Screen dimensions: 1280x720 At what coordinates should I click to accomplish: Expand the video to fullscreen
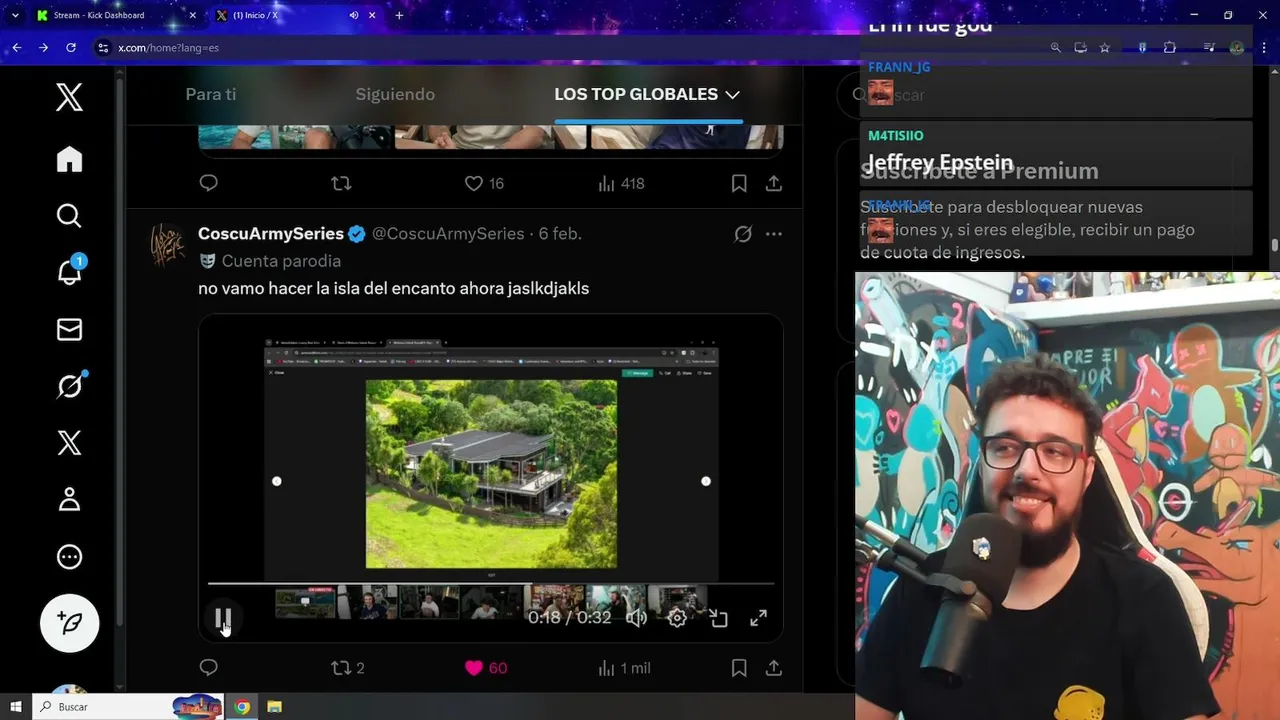pos(759,618)
